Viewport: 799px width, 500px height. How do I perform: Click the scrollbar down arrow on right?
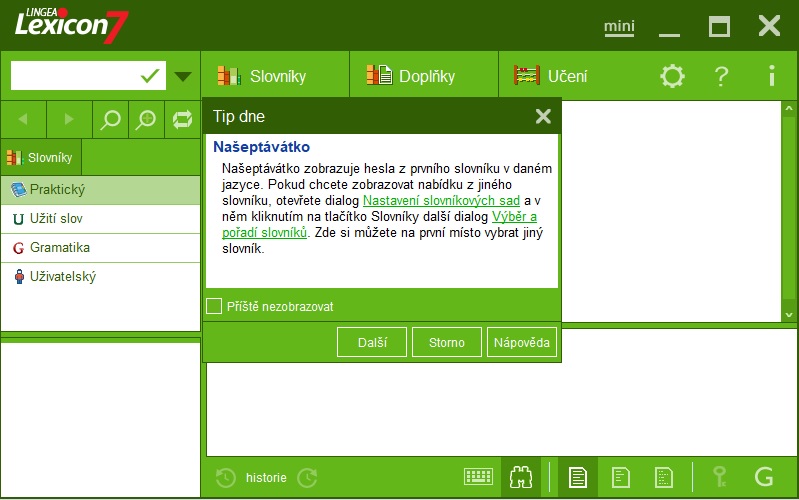tap(789, 314)
